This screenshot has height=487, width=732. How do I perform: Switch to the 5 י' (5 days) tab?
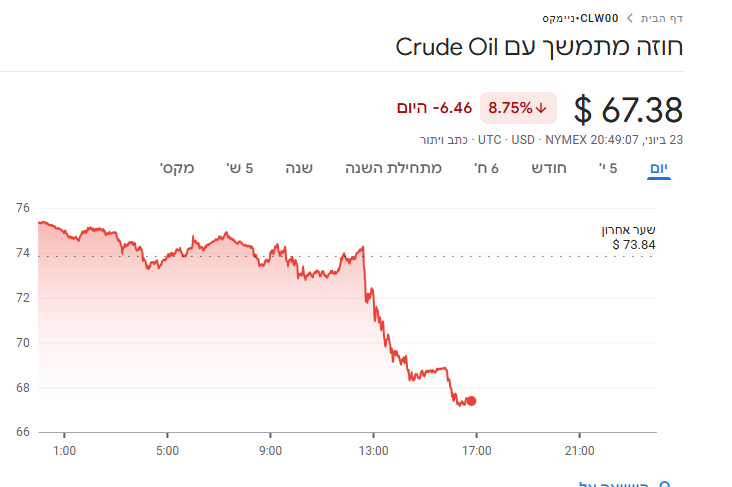click(607, 168)
